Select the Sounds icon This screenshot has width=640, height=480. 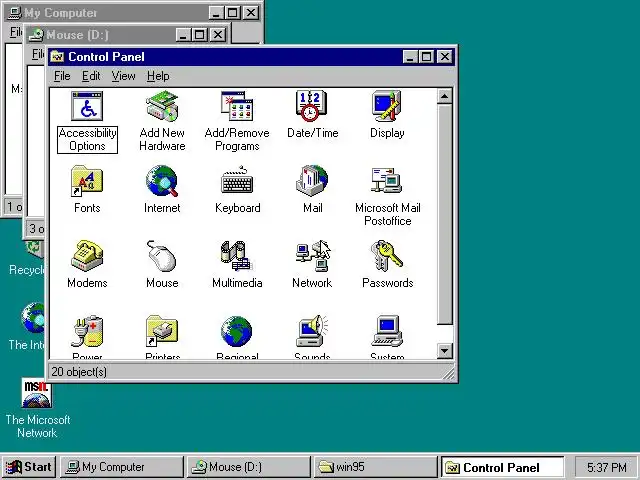click(x=312, y=331)
